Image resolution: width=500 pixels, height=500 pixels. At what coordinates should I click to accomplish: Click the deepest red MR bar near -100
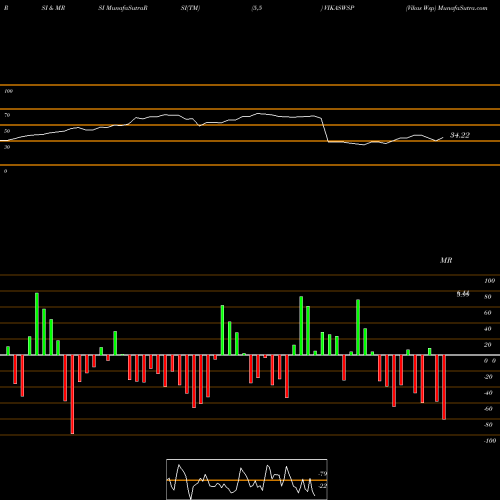coord(72,394)
